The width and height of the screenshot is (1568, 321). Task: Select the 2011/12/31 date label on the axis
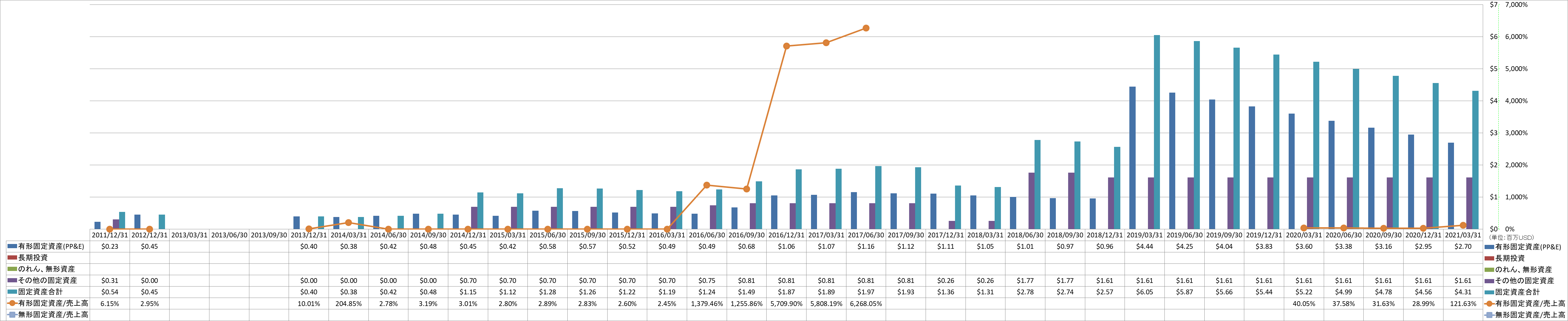point(110,235)
